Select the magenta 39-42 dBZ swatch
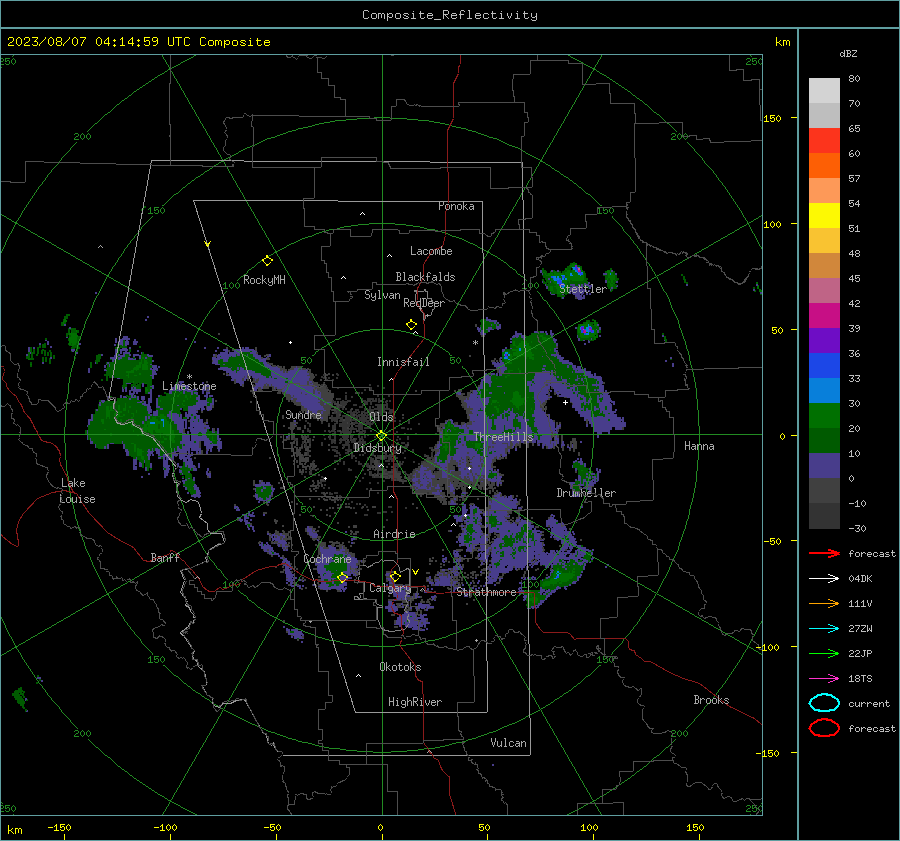Screen dimensions: 900x841 (824, 315)
